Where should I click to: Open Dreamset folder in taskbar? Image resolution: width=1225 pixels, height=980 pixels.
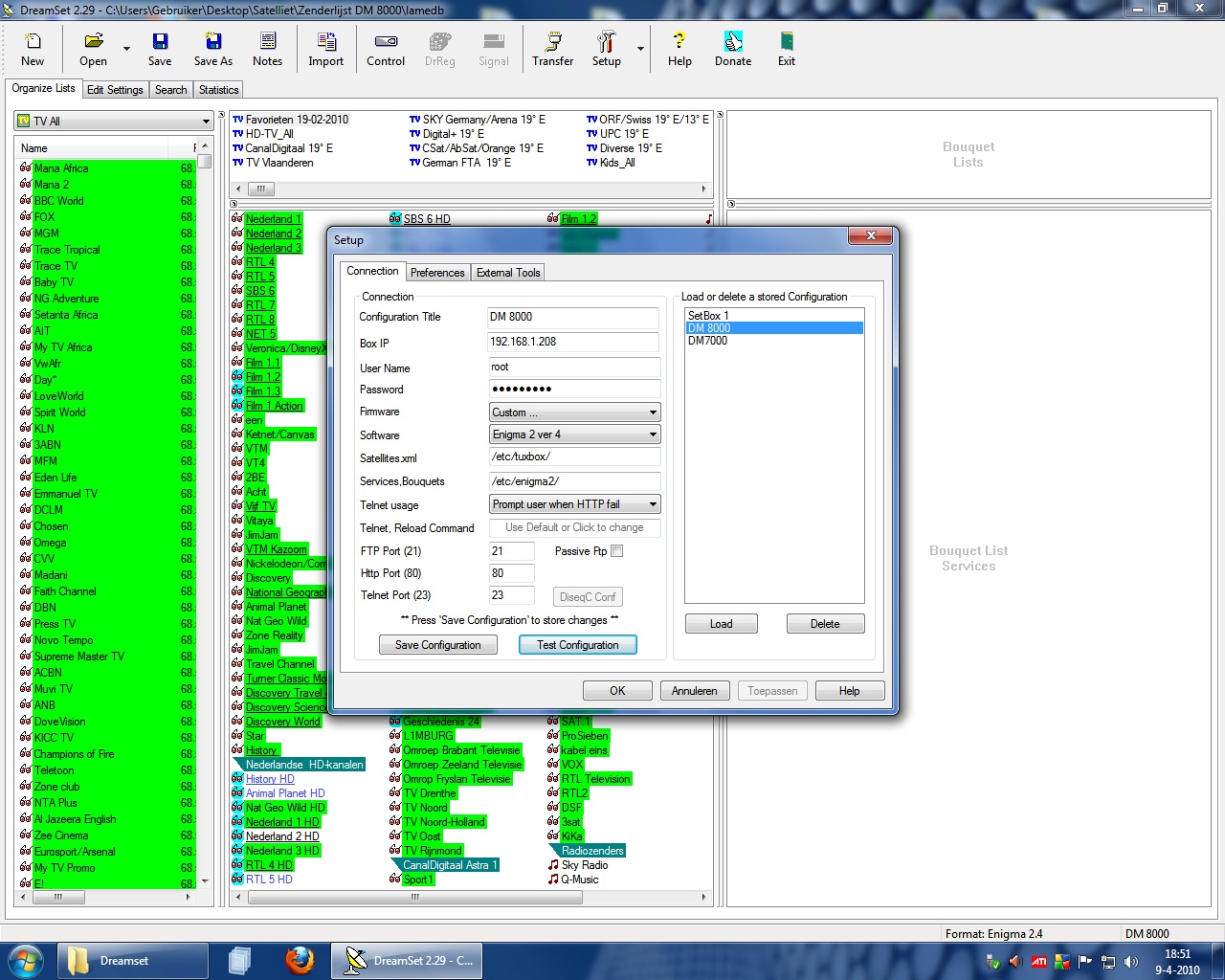click(x=133, y=961)
